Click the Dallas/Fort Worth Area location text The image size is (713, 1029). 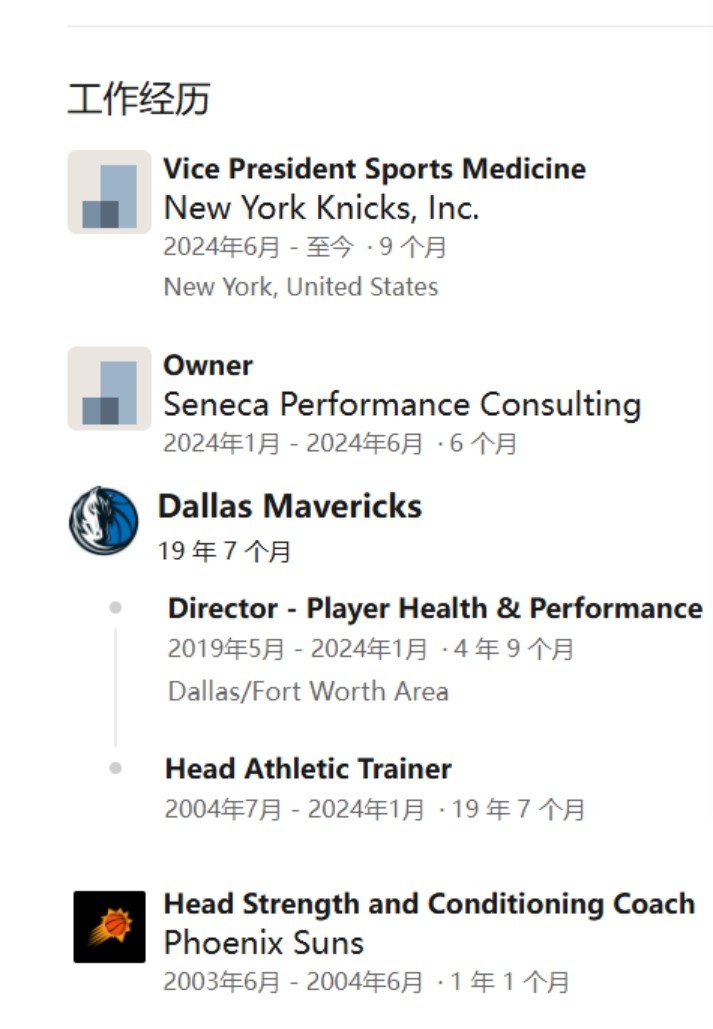(x=308, y=691)
